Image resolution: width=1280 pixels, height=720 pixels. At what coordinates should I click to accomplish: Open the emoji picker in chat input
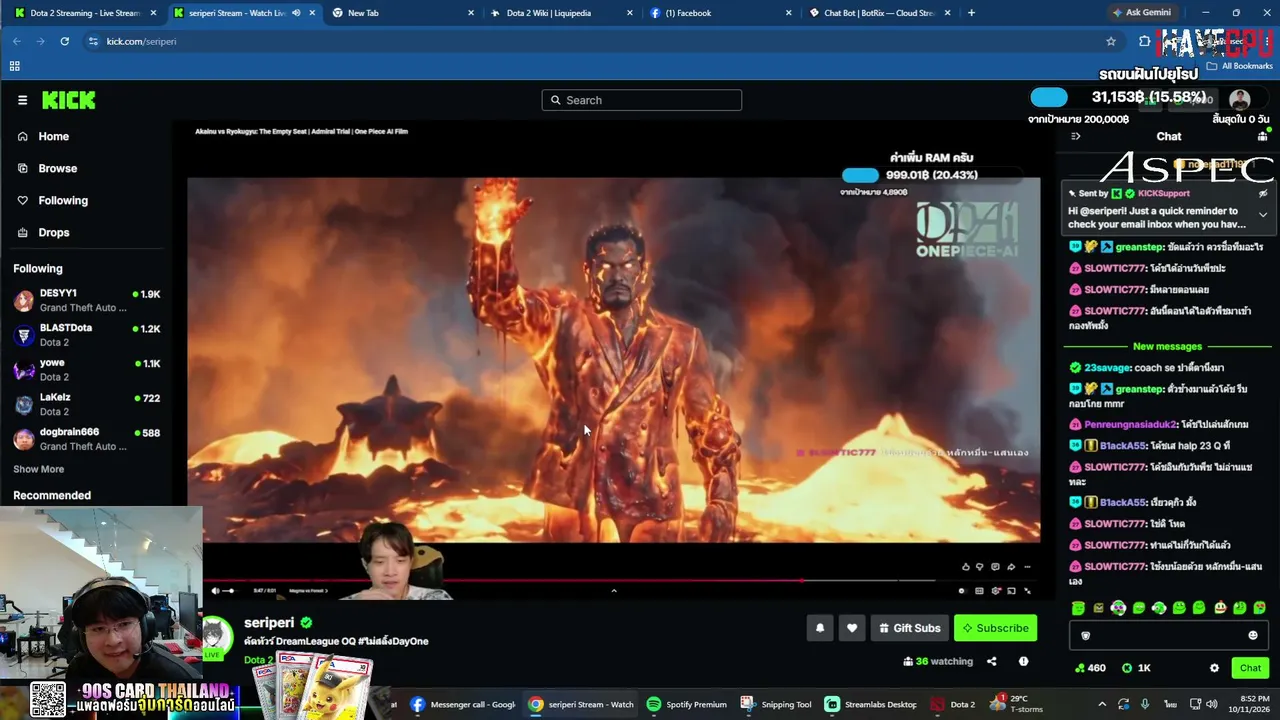(x=1253, y=635)
